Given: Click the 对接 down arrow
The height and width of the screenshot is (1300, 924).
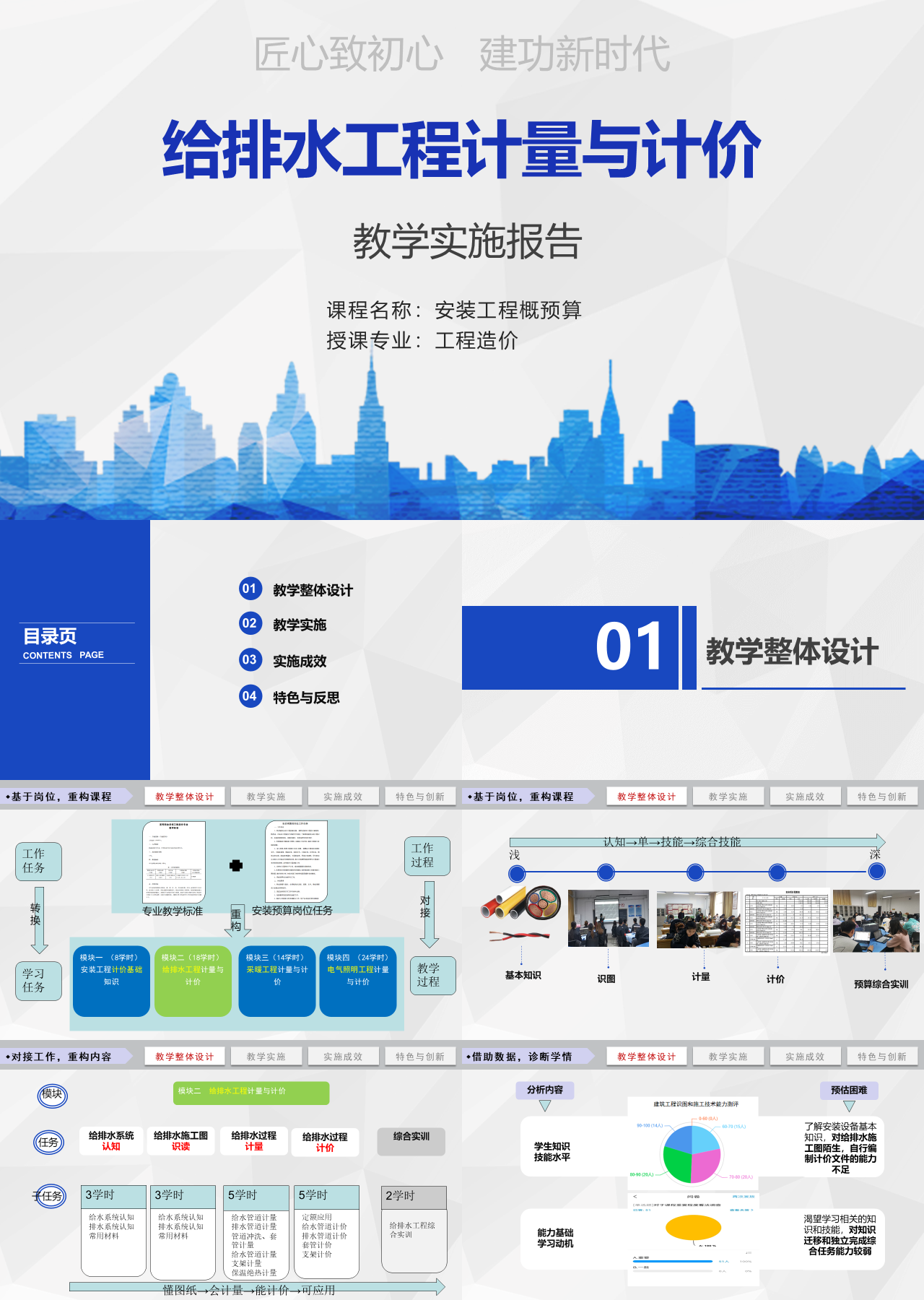Looking at the screenshot, I should (x=430, y=914).
